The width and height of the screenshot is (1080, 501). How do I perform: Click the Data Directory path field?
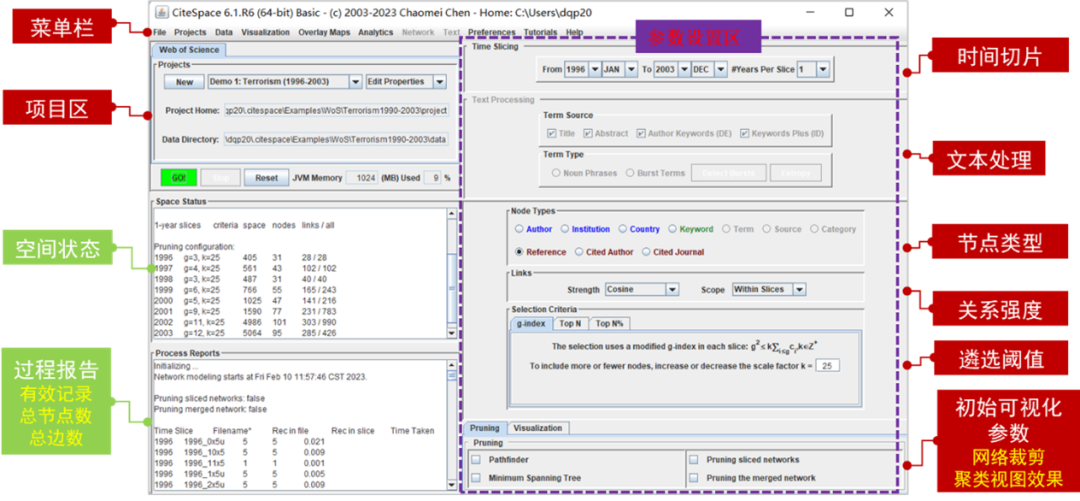point(337,139)
